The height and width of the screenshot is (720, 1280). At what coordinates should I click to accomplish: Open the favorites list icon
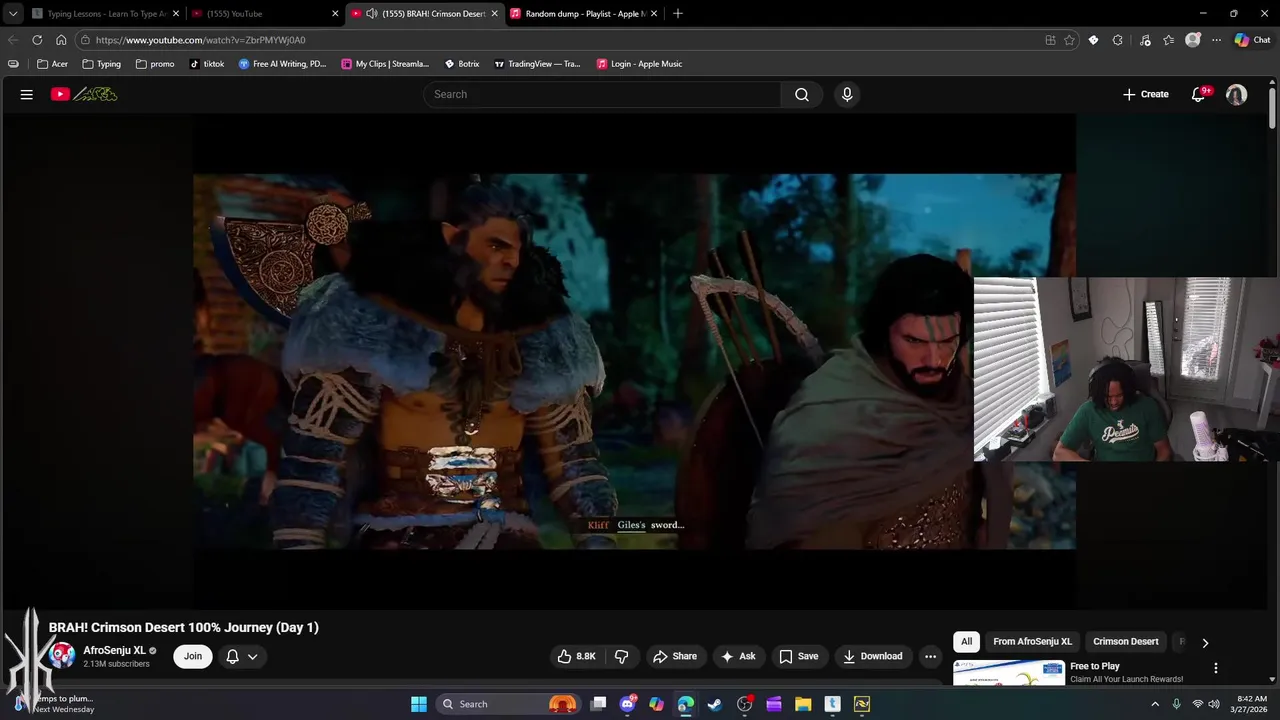(x=1169, y=40)
